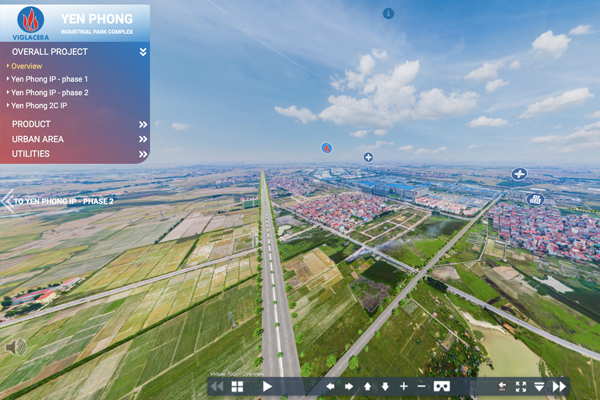This screenshot has width=600, height=400.
Task: Open the thumbnails grid in toolbar
Action: pyautogui.click(x=237, y=386)
